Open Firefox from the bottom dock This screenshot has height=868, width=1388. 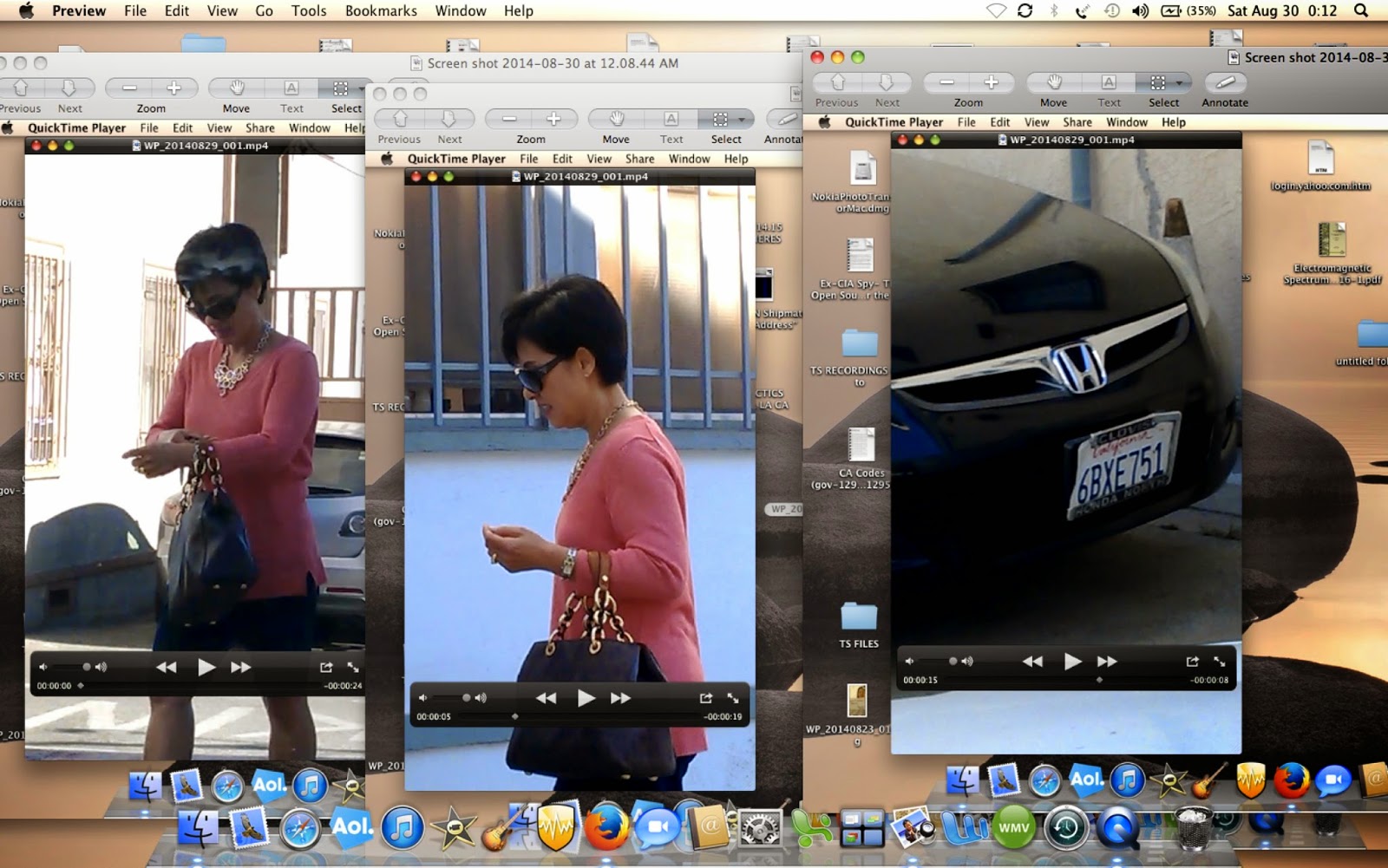[606, 828]
